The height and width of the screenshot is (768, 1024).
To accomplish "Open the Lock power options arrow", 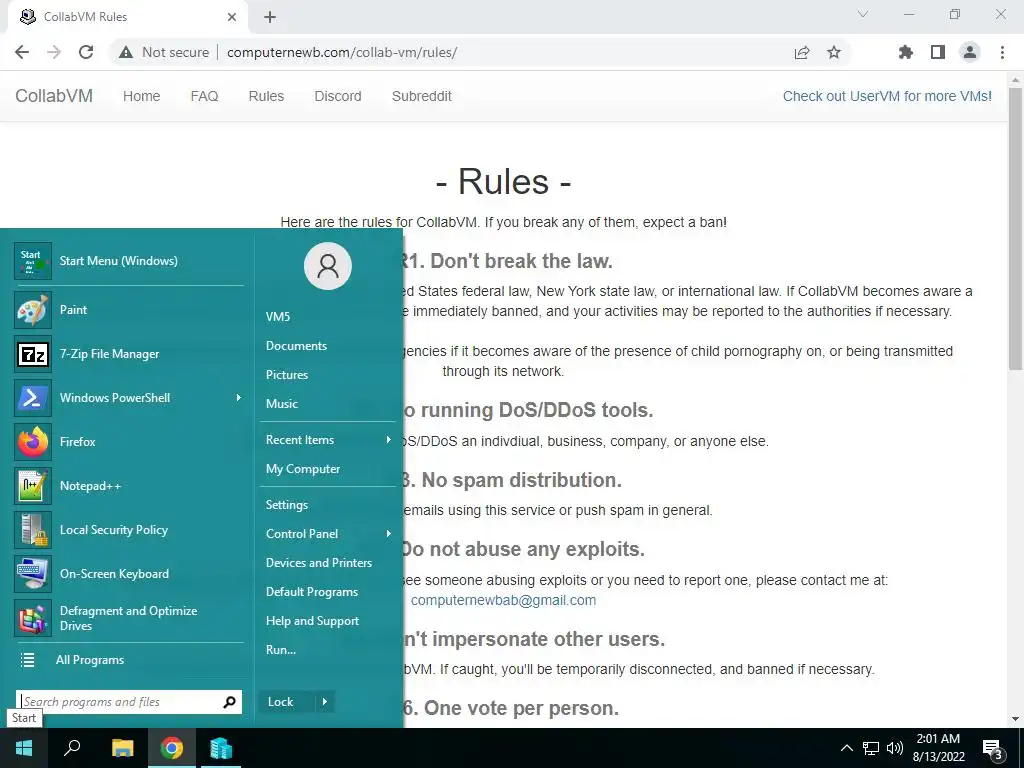I will pos(324,702).
